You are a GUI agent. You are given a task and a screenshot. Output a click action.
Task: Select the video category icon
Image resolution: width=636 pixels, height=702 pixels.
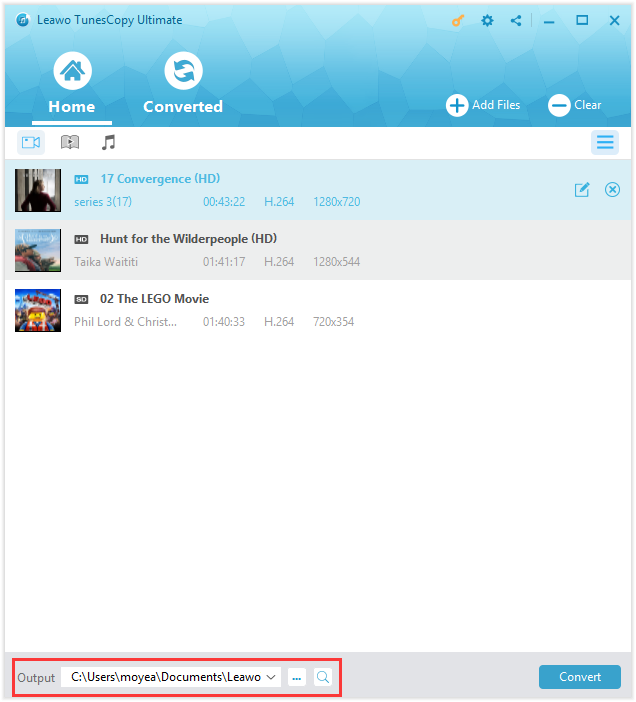point(31,142)
